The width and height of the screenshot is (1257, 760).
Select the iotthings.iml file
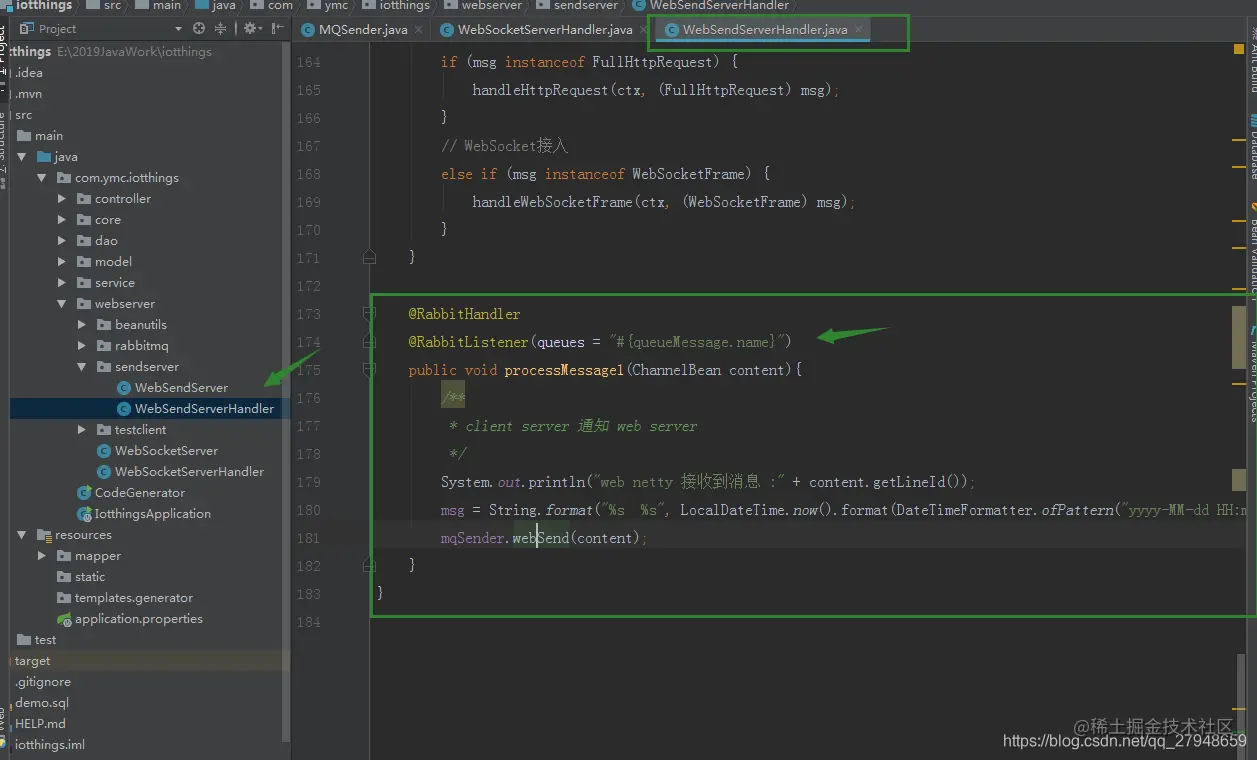[50, 745]
